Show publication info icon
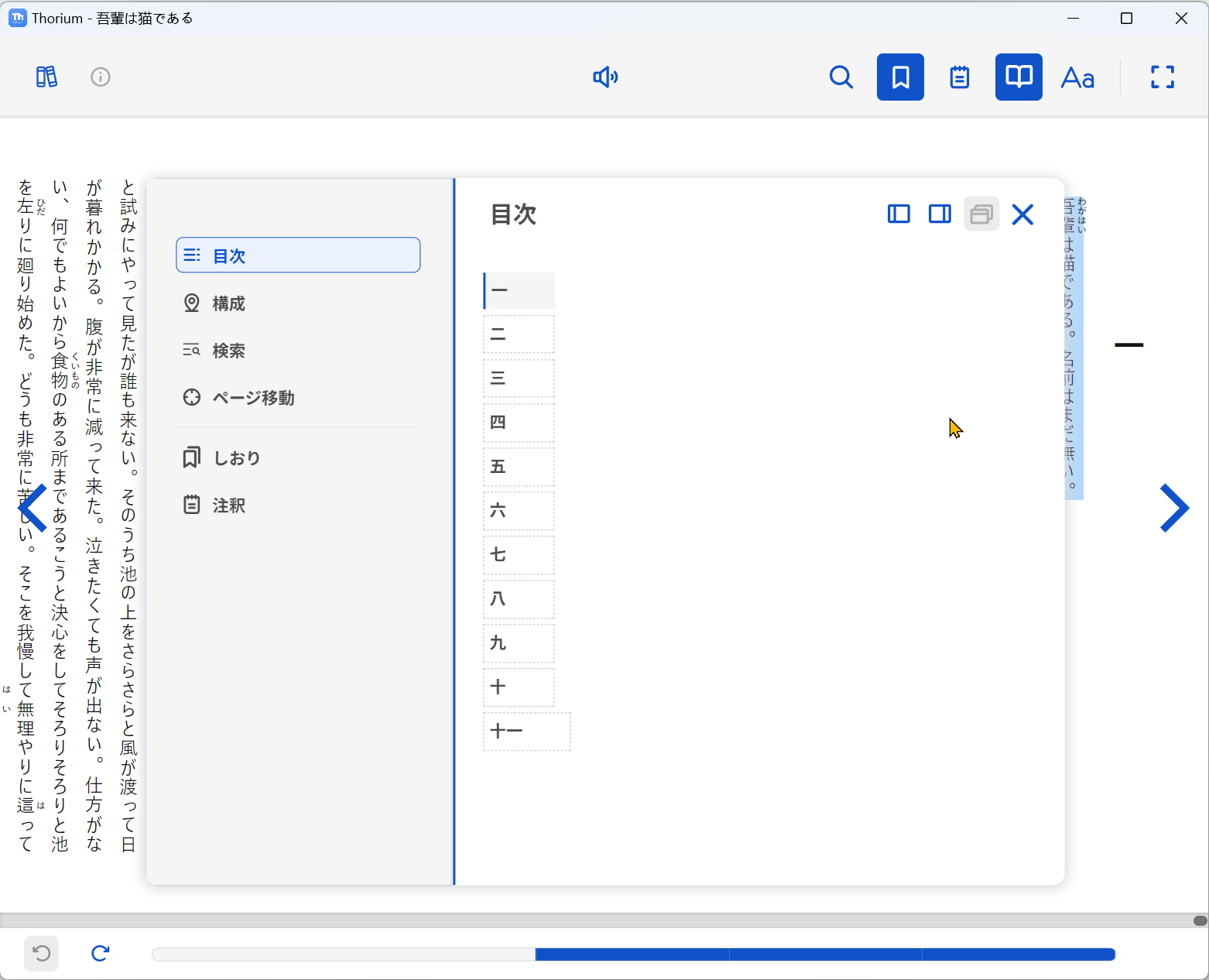The height and width of the screenshot is (980, 1209). (101, 77)
